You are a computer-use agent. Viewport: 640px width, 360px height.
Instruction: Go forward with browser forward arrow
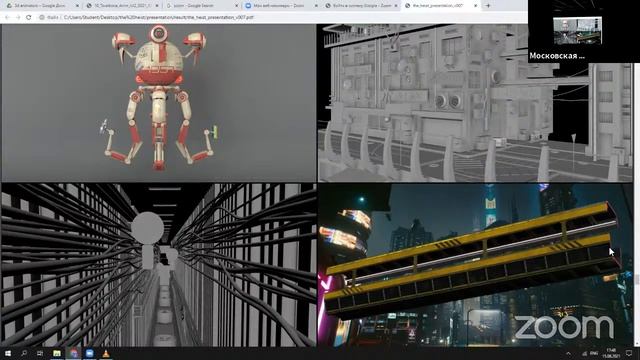click(x=18, y=18)
